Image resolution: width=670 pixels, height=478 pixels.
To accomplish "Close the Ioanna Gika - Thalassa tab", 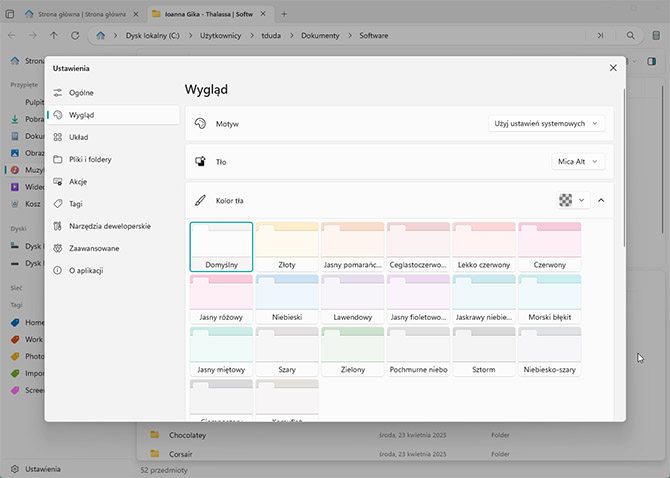I will click(x=263, y=14).
